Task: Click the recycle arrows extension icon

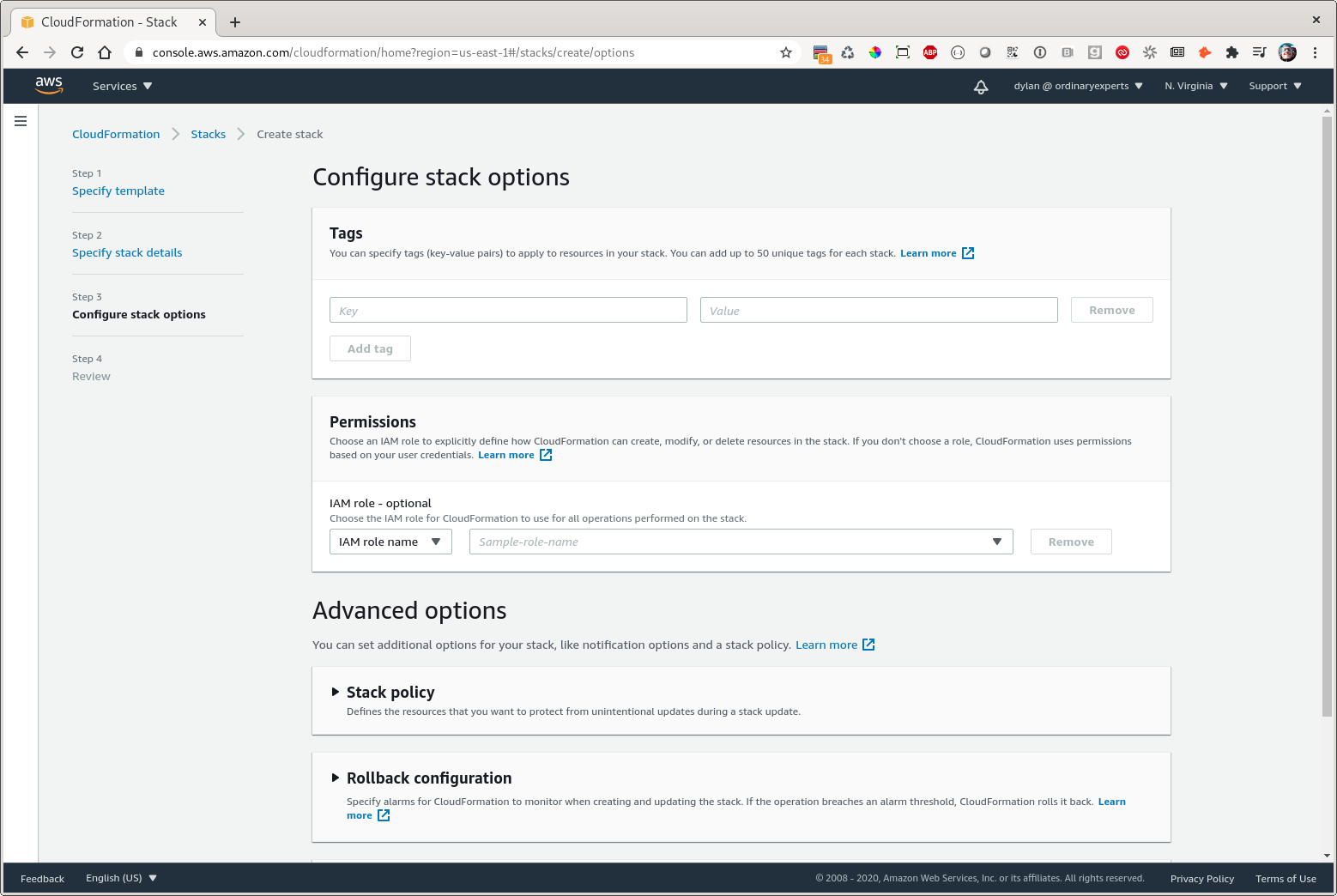Action: (x=848, y=52)
